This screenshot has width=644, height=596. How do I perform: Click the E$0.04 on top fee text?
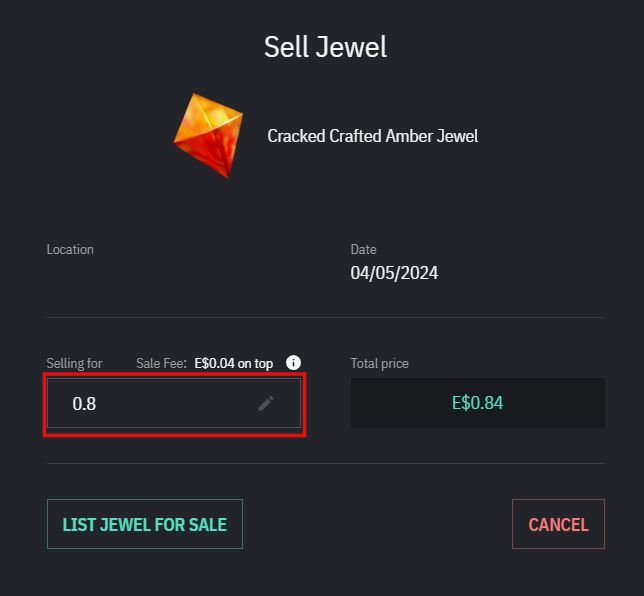pyautogui.click(x=234, y=364)
